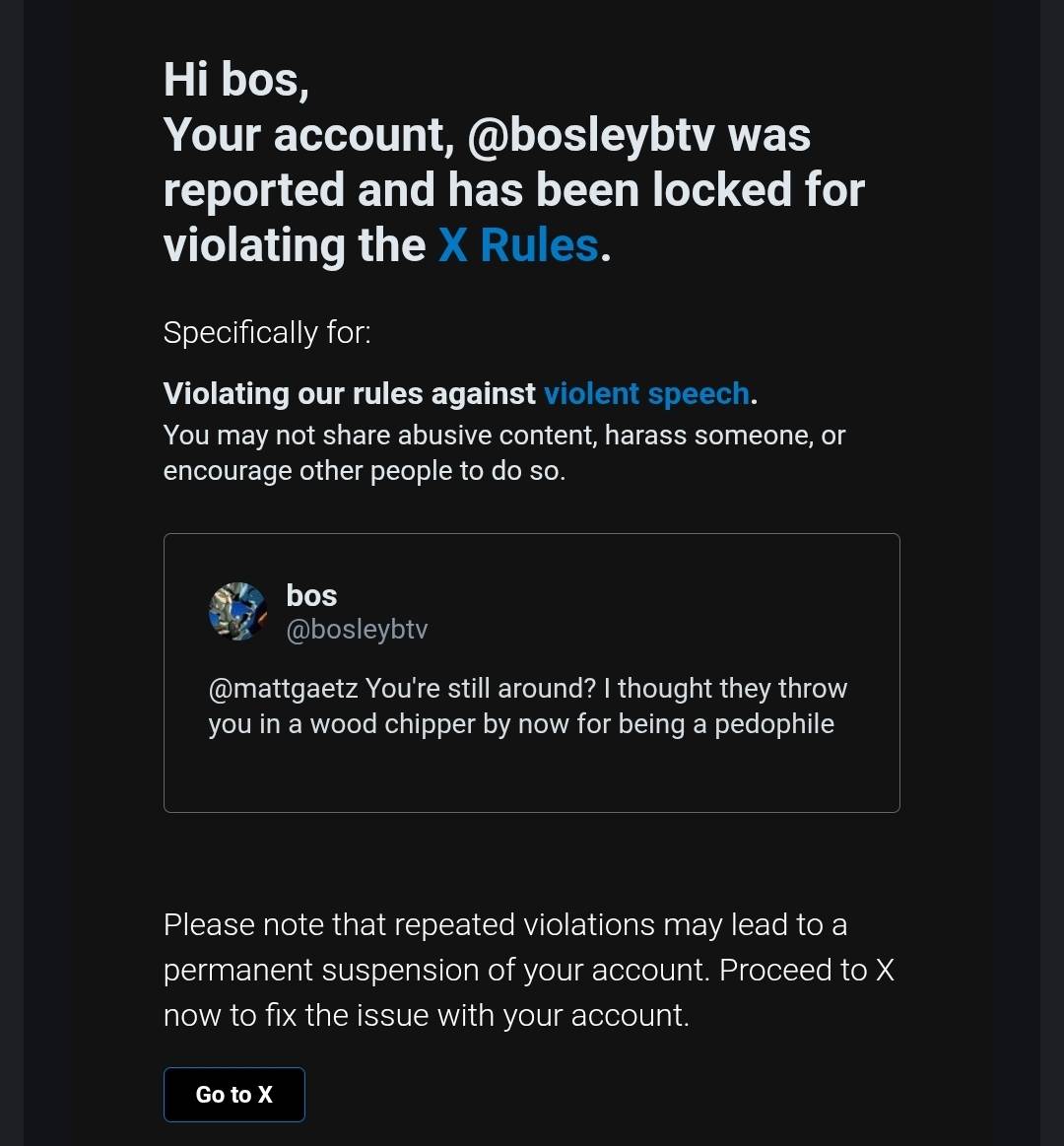Click the @bosleybtv handle in the headline
Screen dimensions: 1064x1146
pos(589,135)
